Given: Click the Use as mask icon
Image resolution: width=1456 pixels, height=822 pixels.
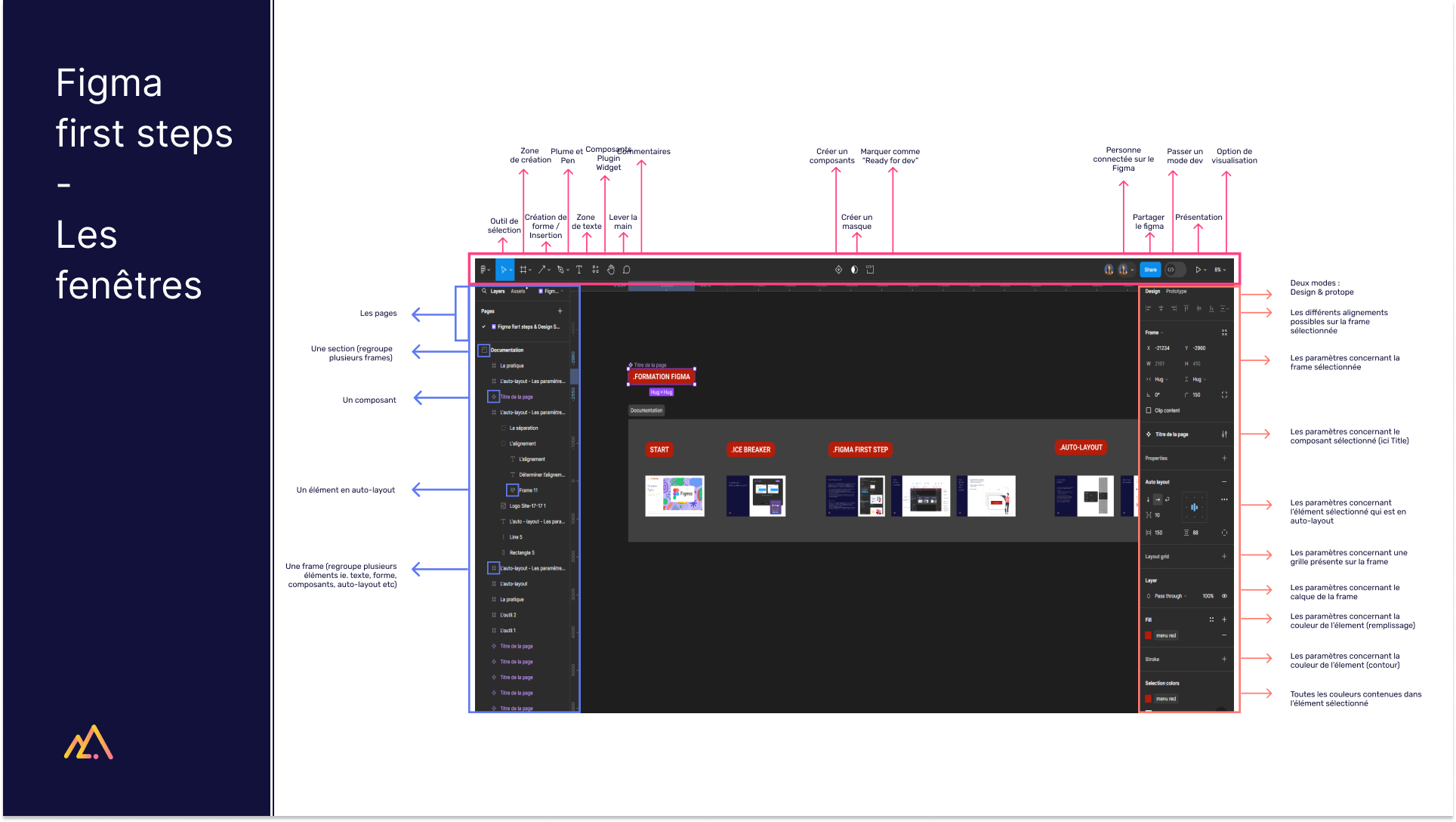Looking at the screenshot, I should (x=854, y=270).
